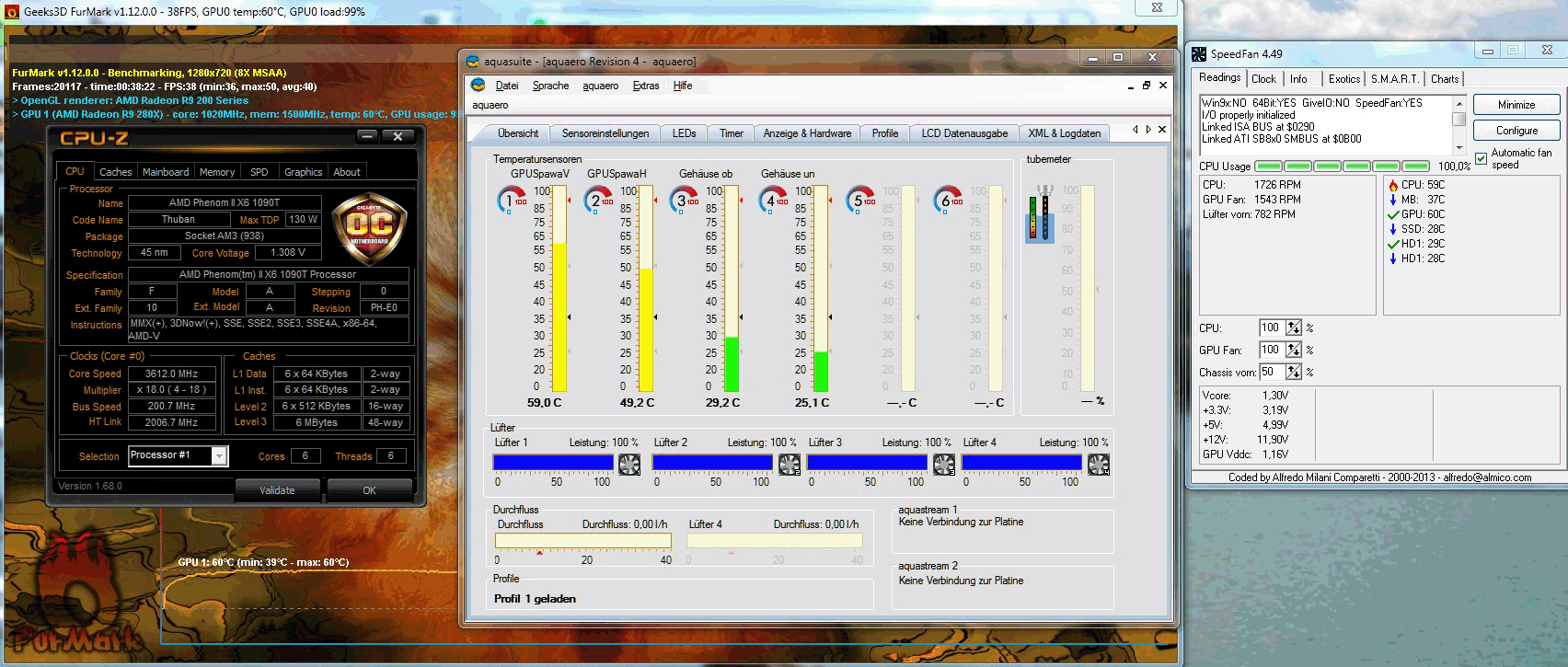The width and height of the screenshot is (1568, 667).
Task: Click the blue down arrow next to MB: 37C
Action: 1393,200
